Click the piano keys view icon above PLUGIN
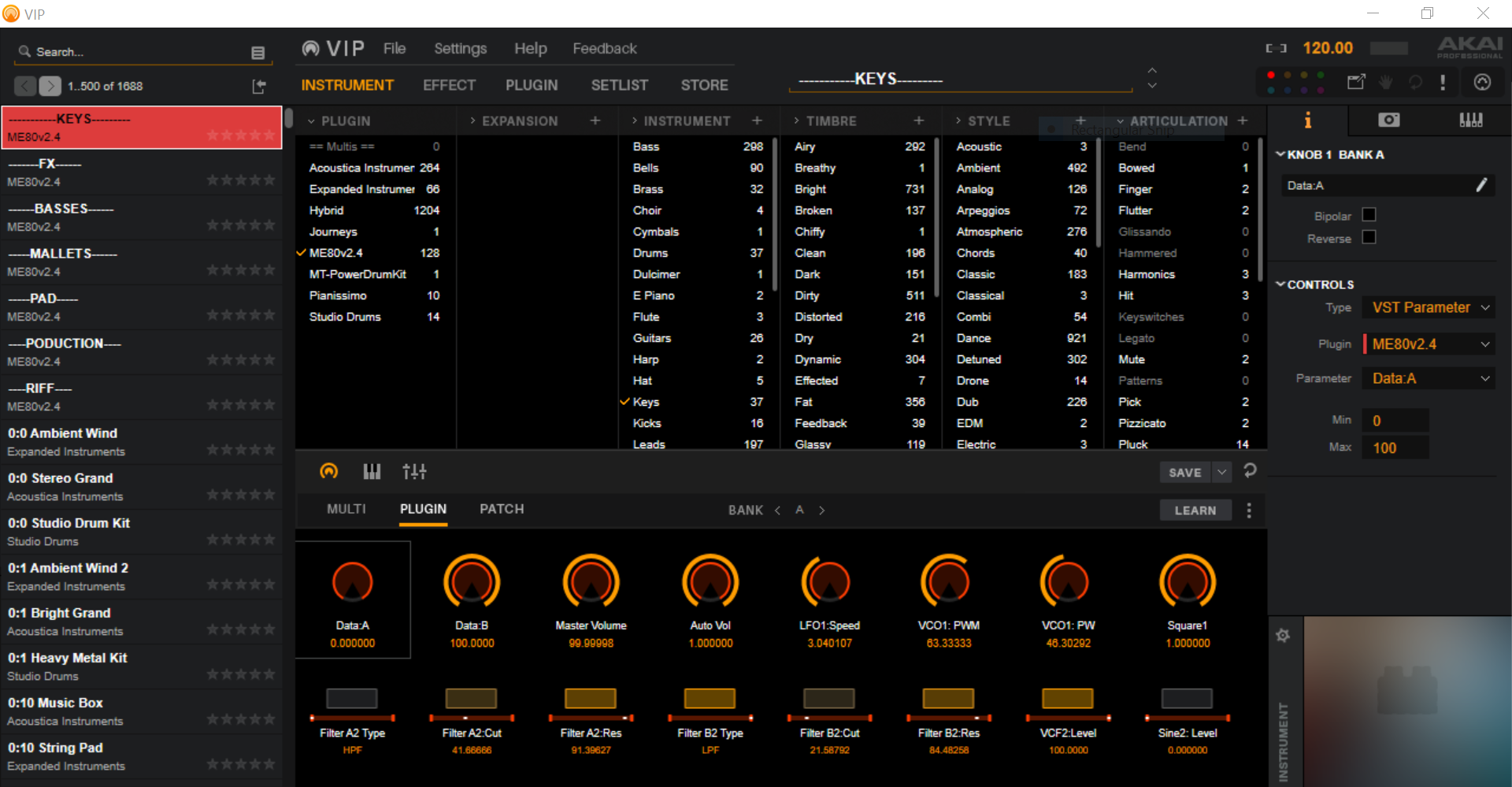1512x787 pixels. click(372, 471)
